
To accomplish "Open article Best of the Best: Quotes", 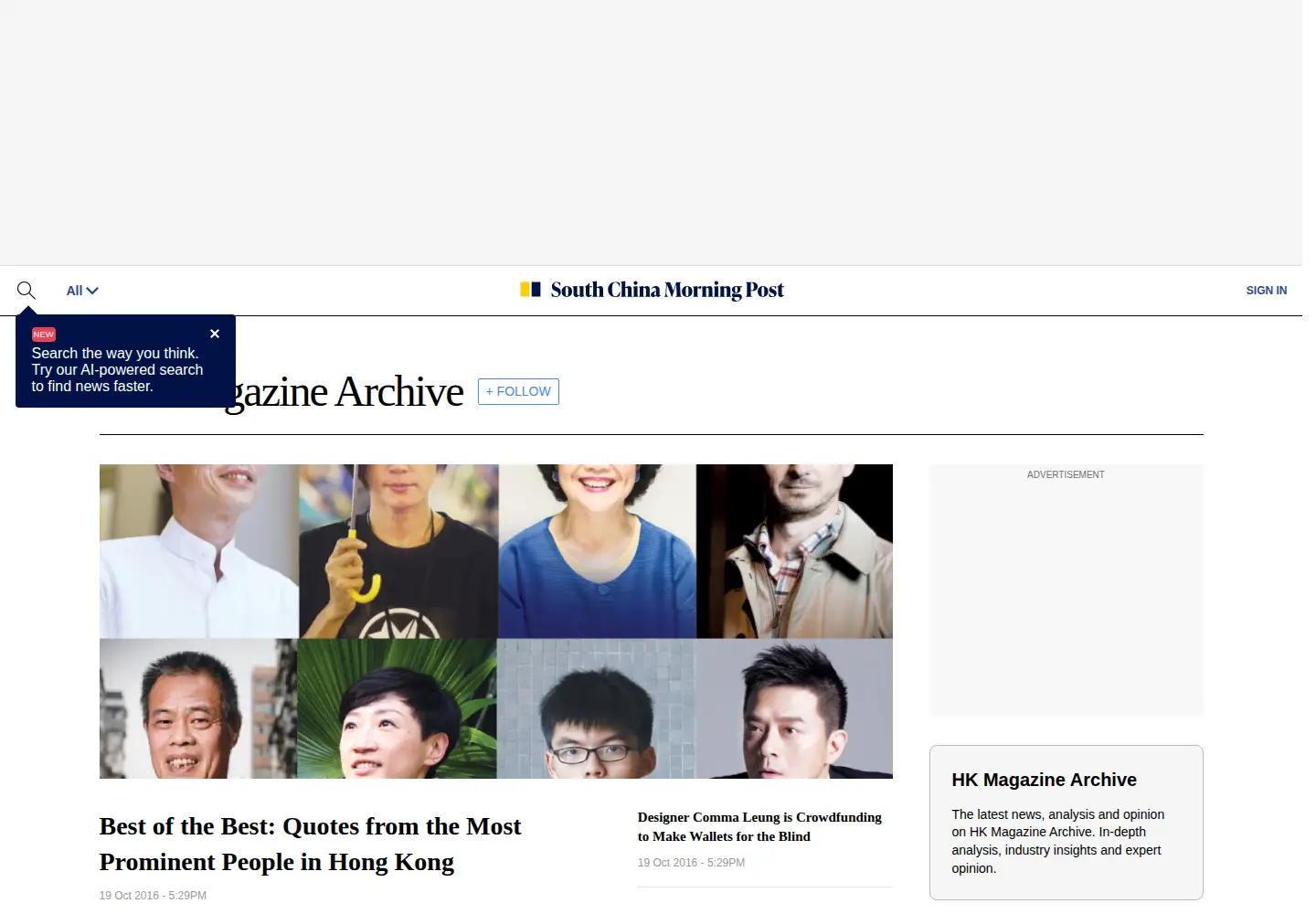I will [x=310, y=844].
